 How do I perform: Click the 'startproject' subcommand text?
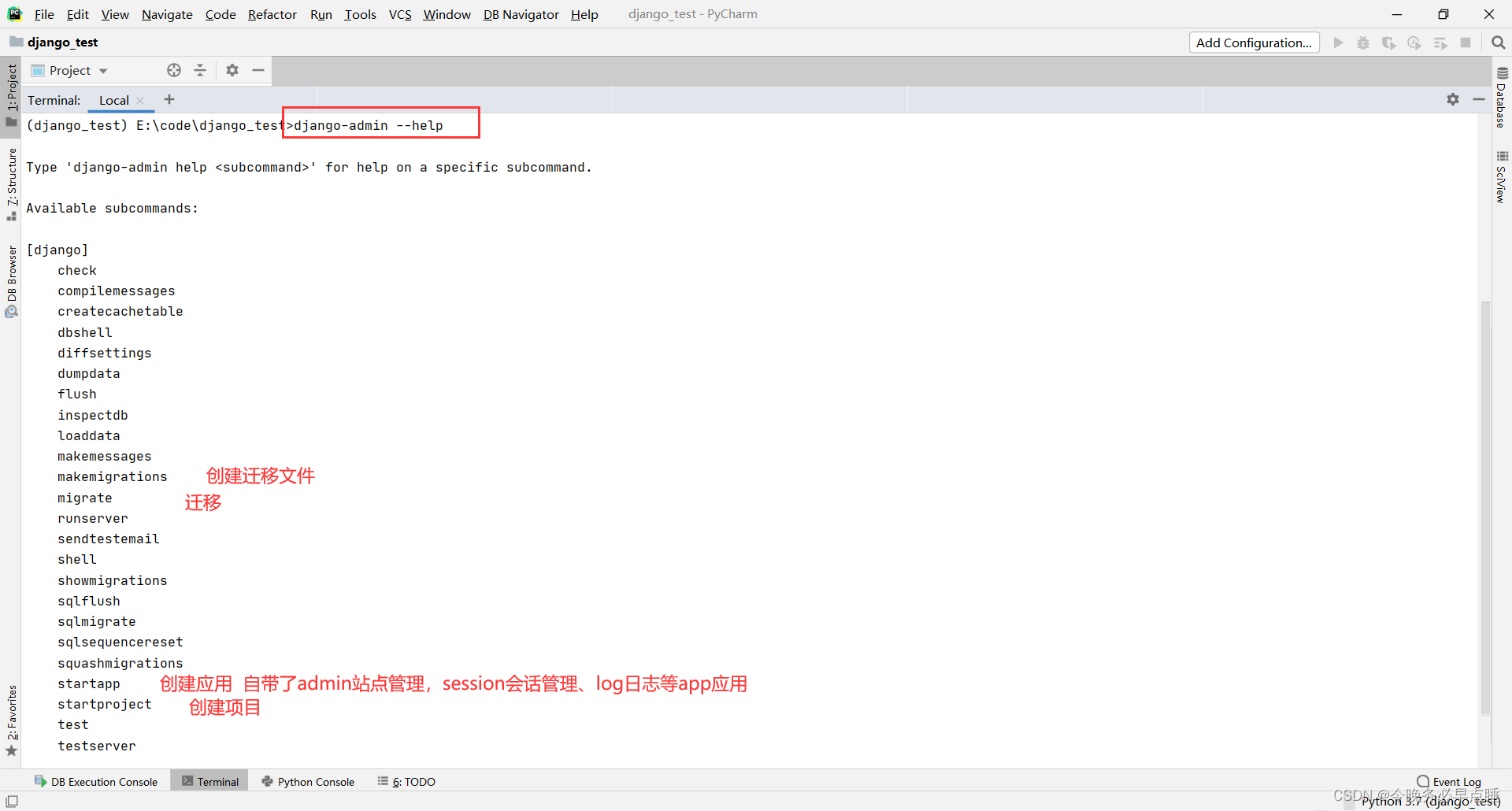104,704
